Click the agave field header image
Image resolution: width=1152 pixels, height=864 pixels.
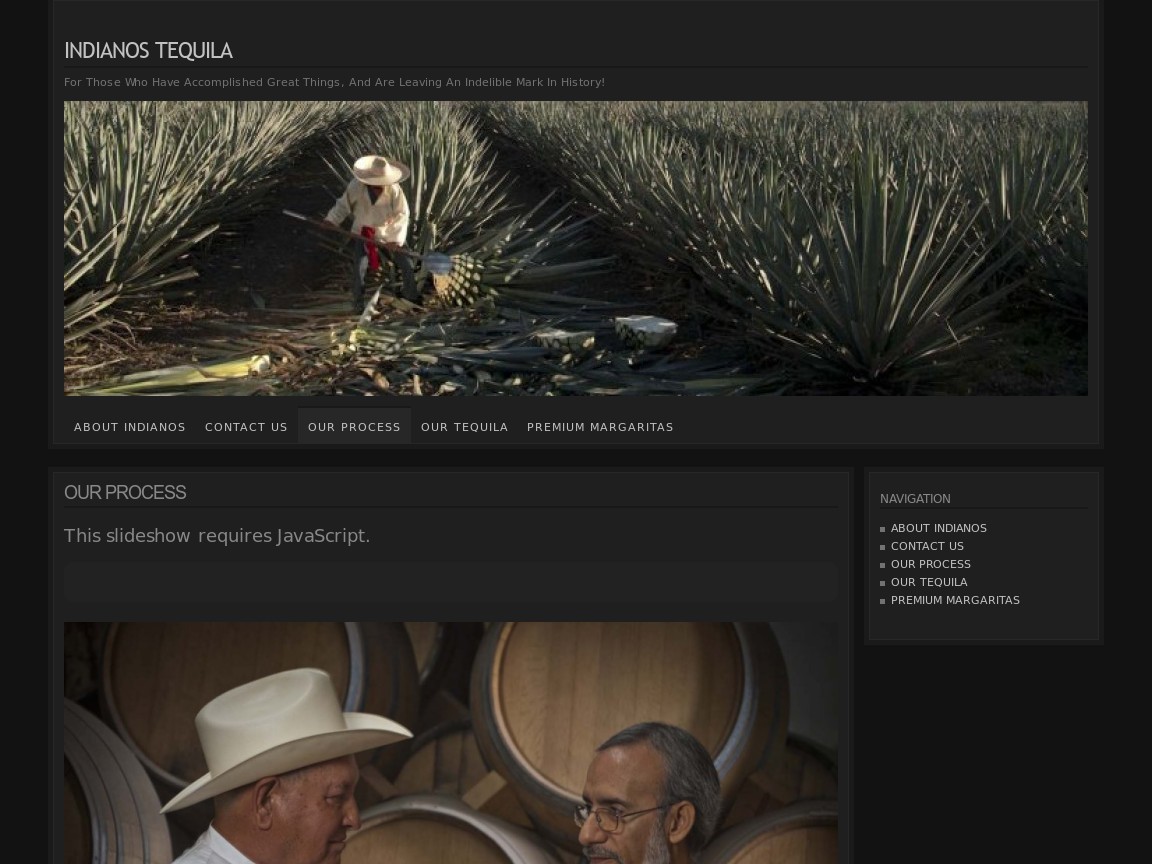(576, 248)
